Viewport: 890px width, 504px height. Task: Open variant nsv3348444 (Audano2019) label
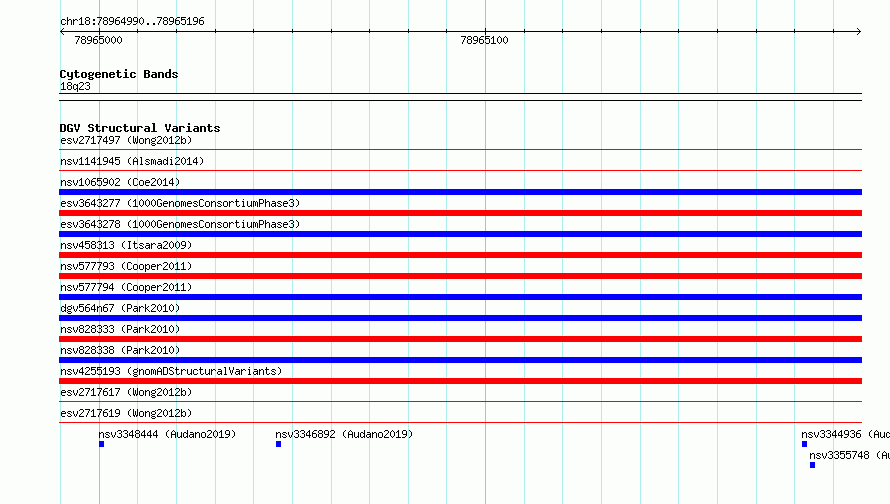click(167, 434)
